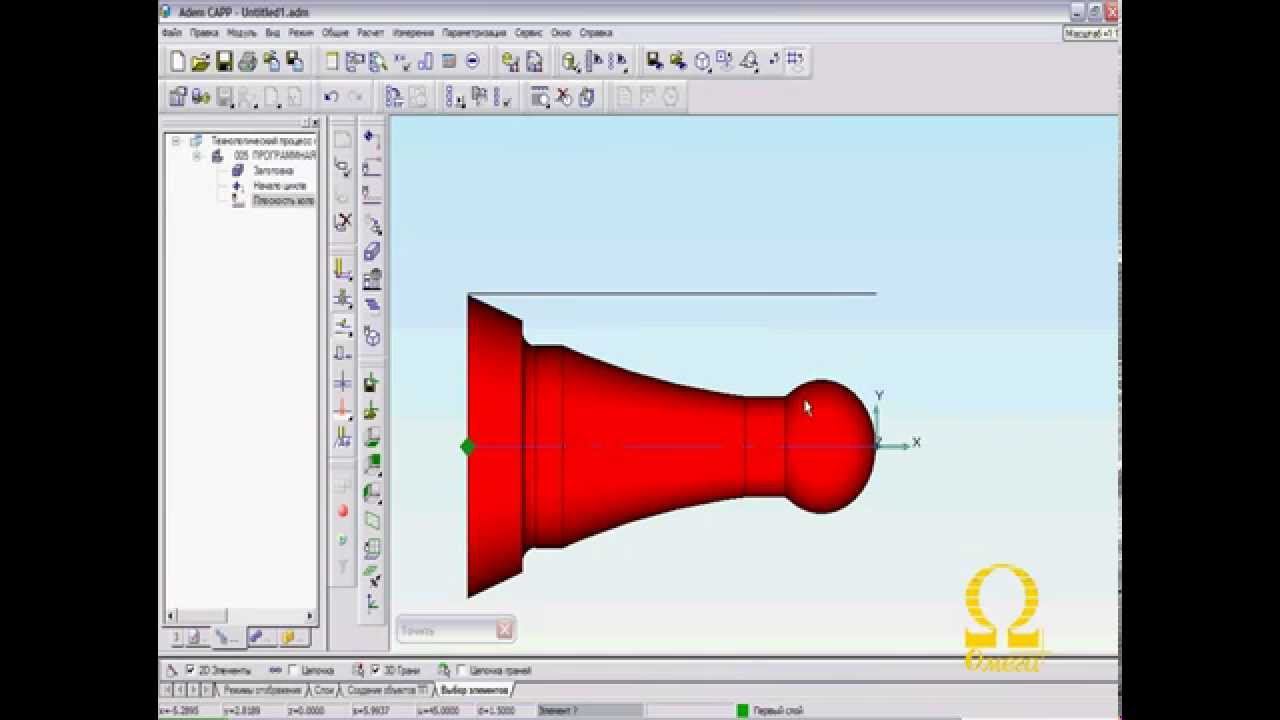The image size is (1280, 720).
Task: Select the Плоскость холостых tree item
Action: (283, 201)
